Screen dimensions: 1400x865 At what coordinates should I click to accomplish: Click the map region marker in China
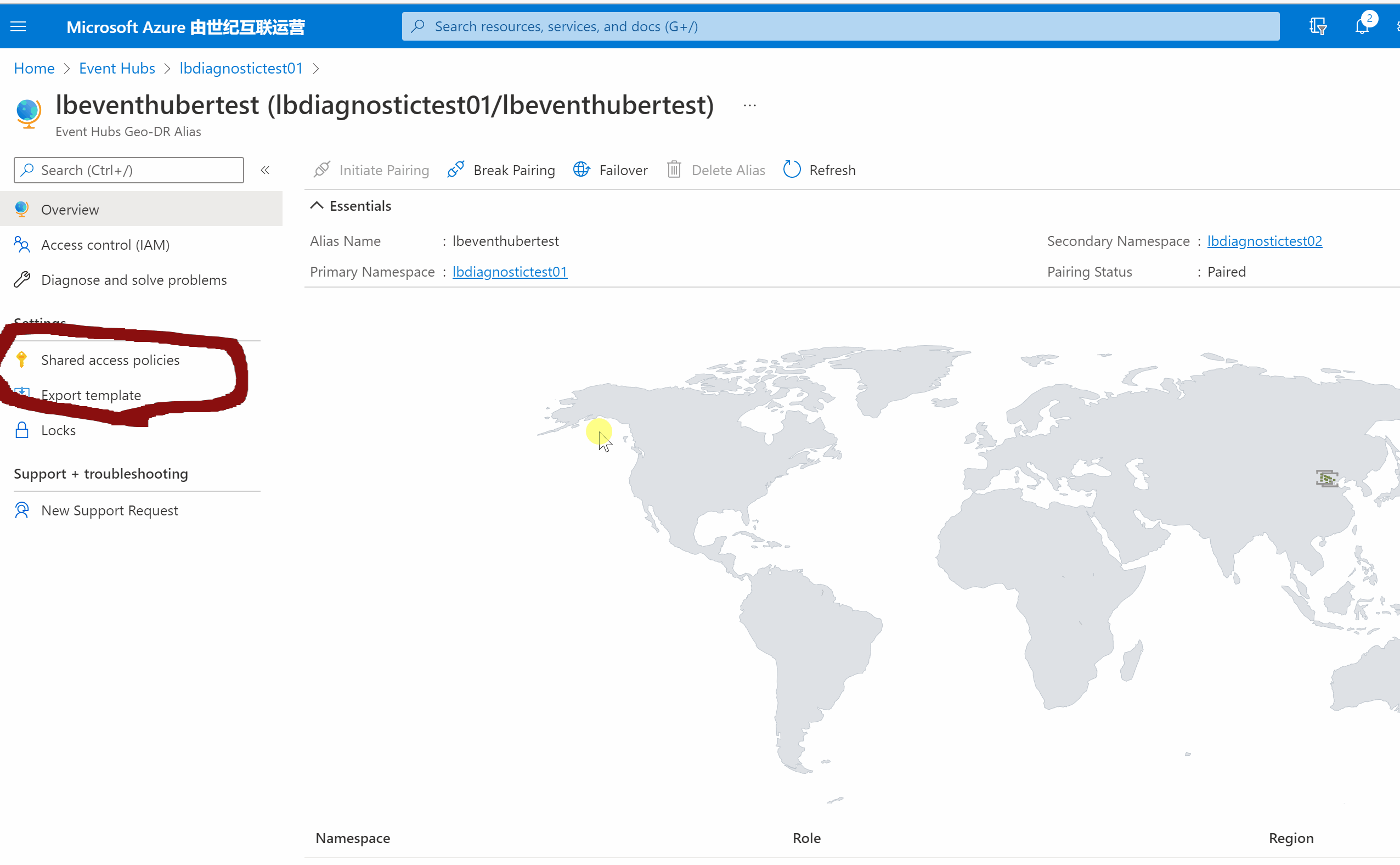[x=1327, y=478]
